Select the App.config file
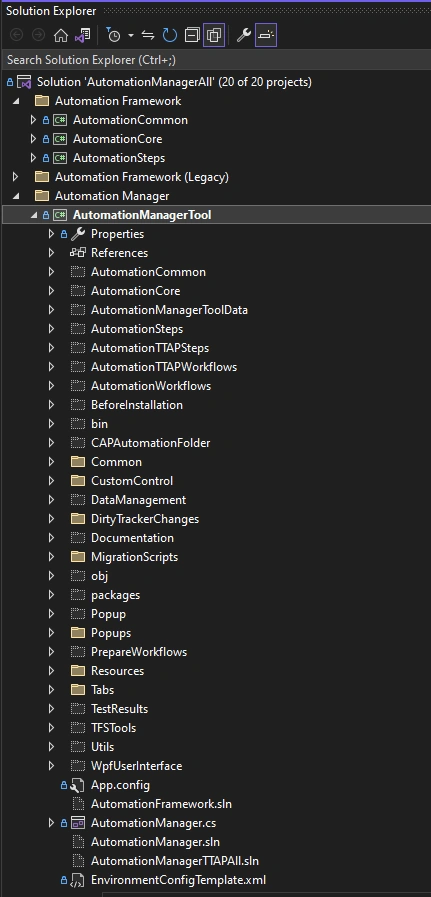The width and height of the screenshot is (431, 897). [x=120, y=785]
